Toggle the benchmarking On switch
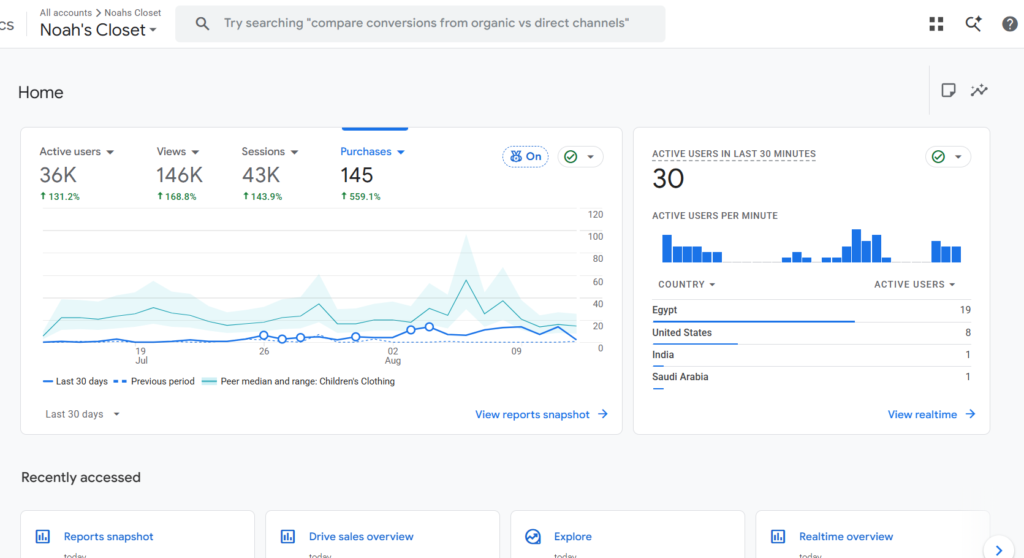The width and height of the screenshot is (1024, 558). click(525, 157)
